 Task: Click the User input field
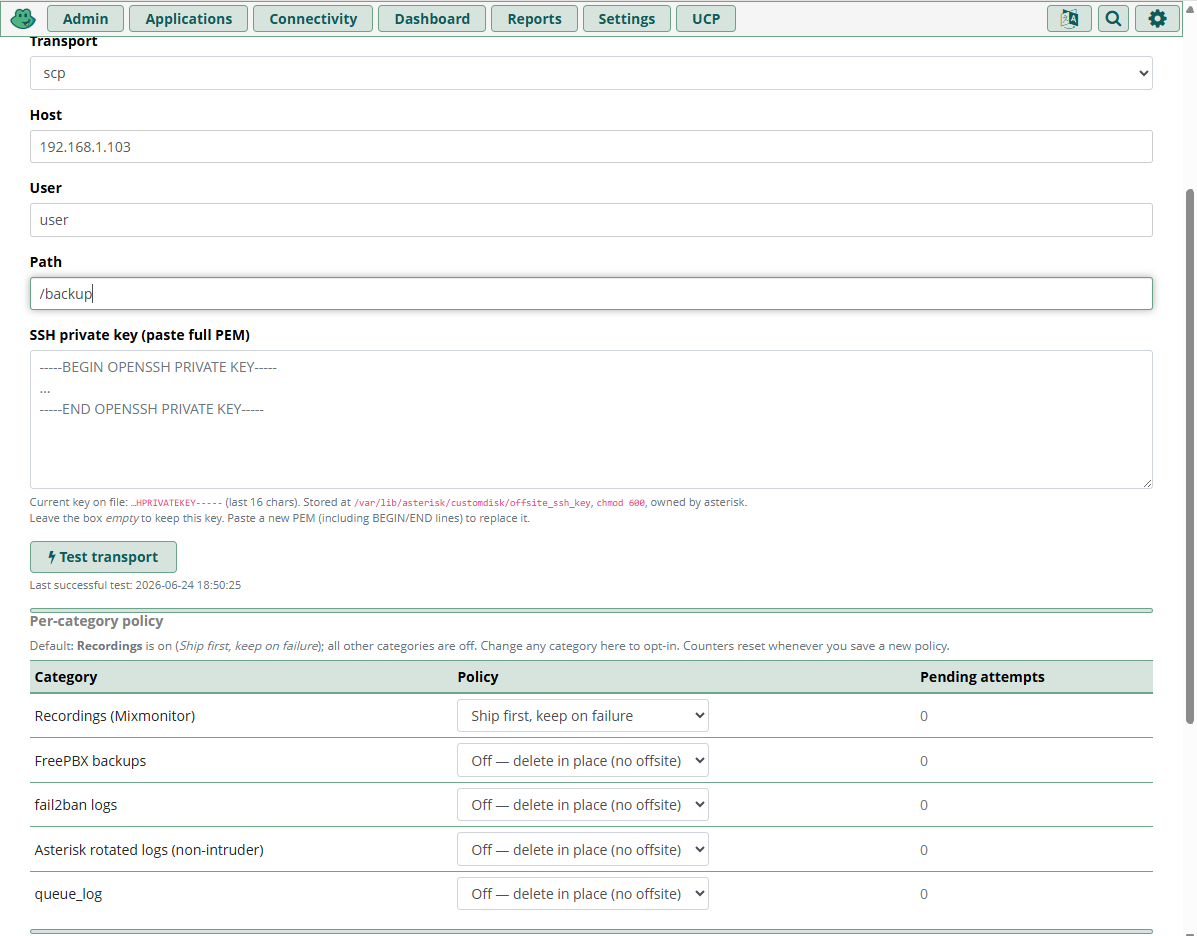pos(591,220)
